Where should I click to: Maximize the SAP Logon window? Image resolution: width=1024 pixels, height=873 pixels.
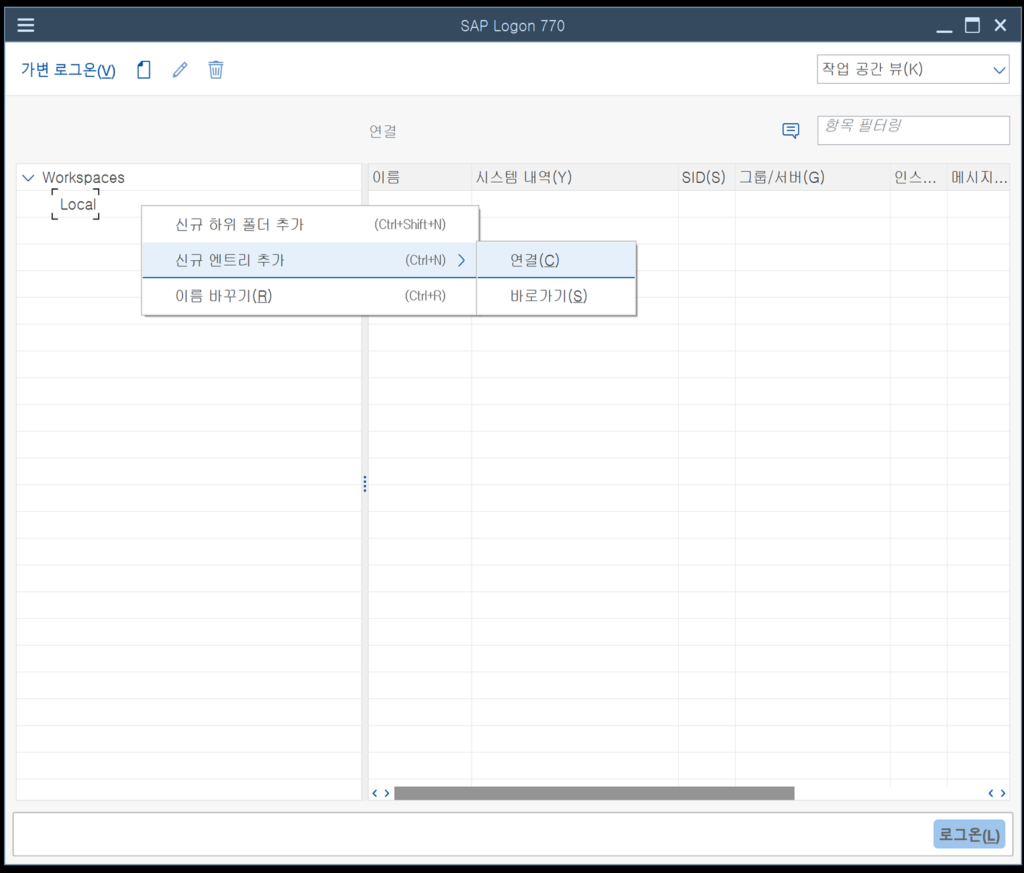[x=972, y=25]
